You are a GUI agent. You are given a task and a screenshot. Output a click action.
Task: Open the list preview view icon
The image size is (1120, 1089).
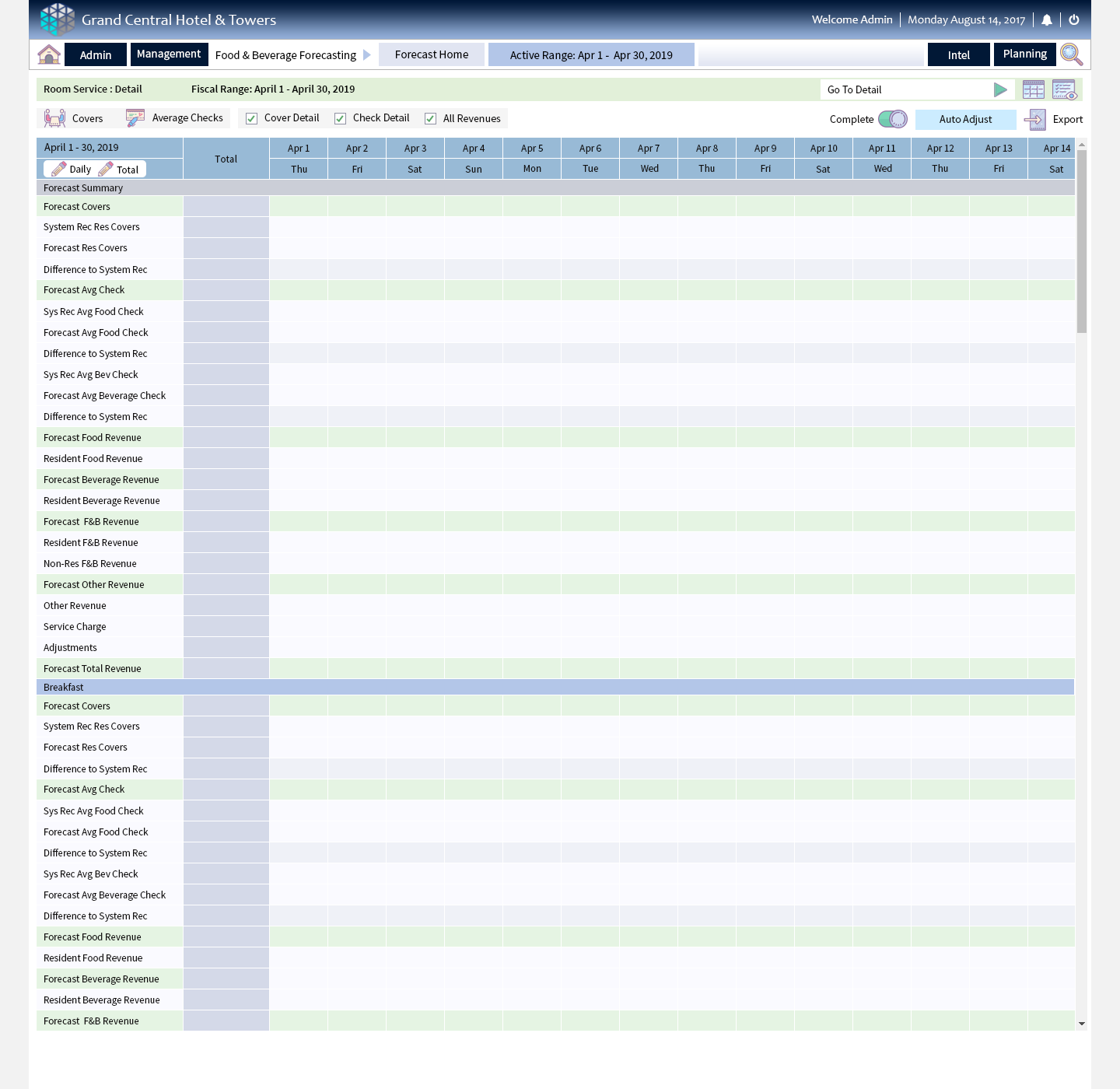coord(1064,89)
